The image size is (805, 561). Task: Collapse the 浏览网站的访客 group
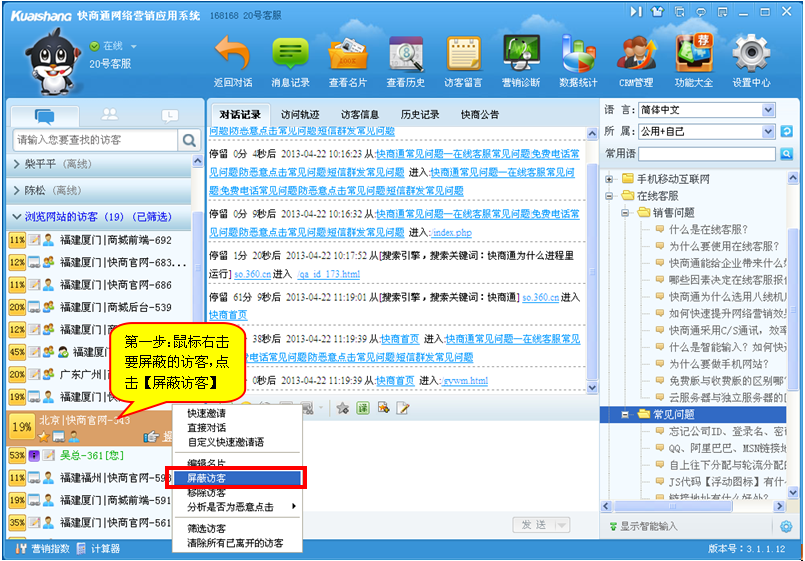17,216
